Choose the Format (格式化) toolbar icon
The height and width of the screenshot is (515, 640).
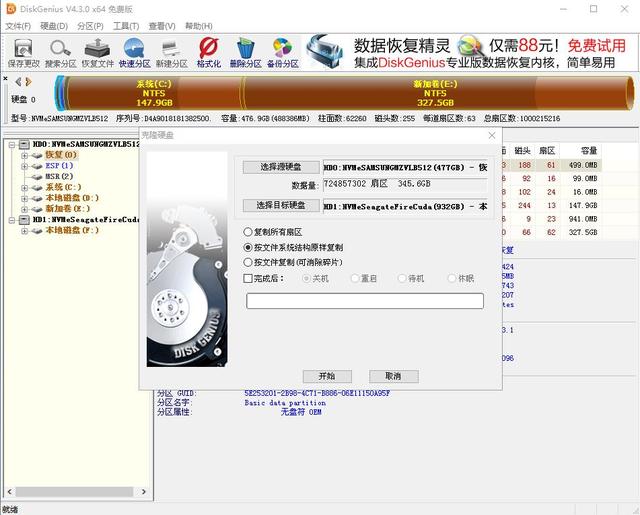click(209, 53)
